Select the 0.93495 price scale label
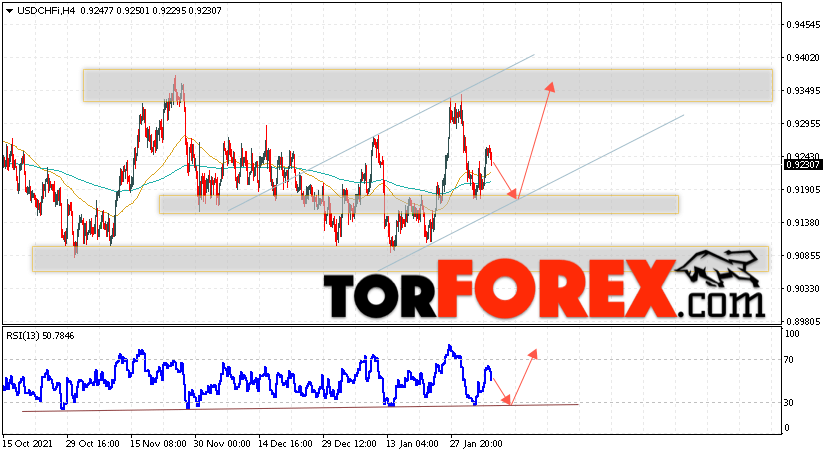 (803, 91)
